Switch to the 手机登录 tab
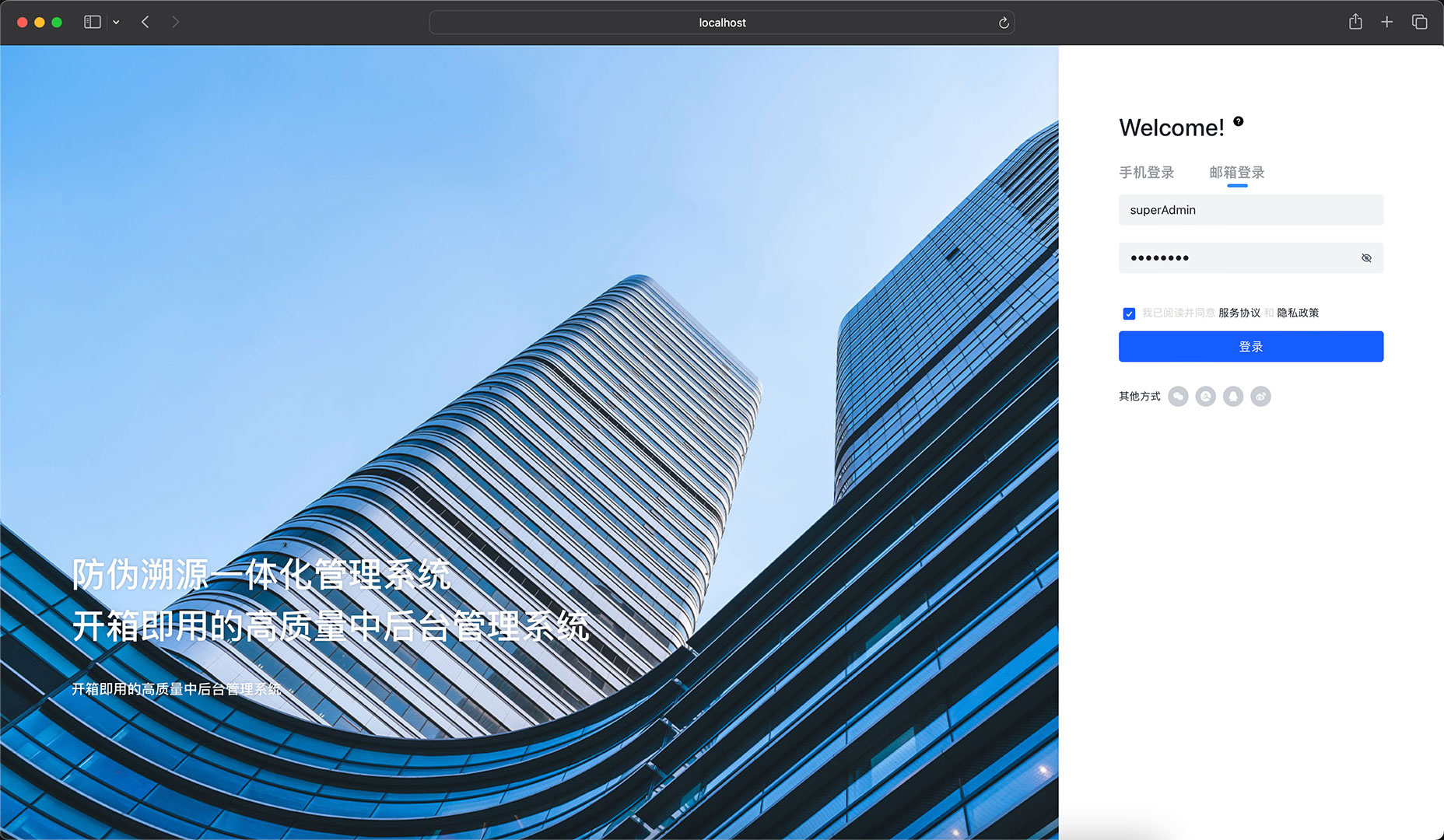The height and width of the screenshot is (840, 1444). point(1146,173)
